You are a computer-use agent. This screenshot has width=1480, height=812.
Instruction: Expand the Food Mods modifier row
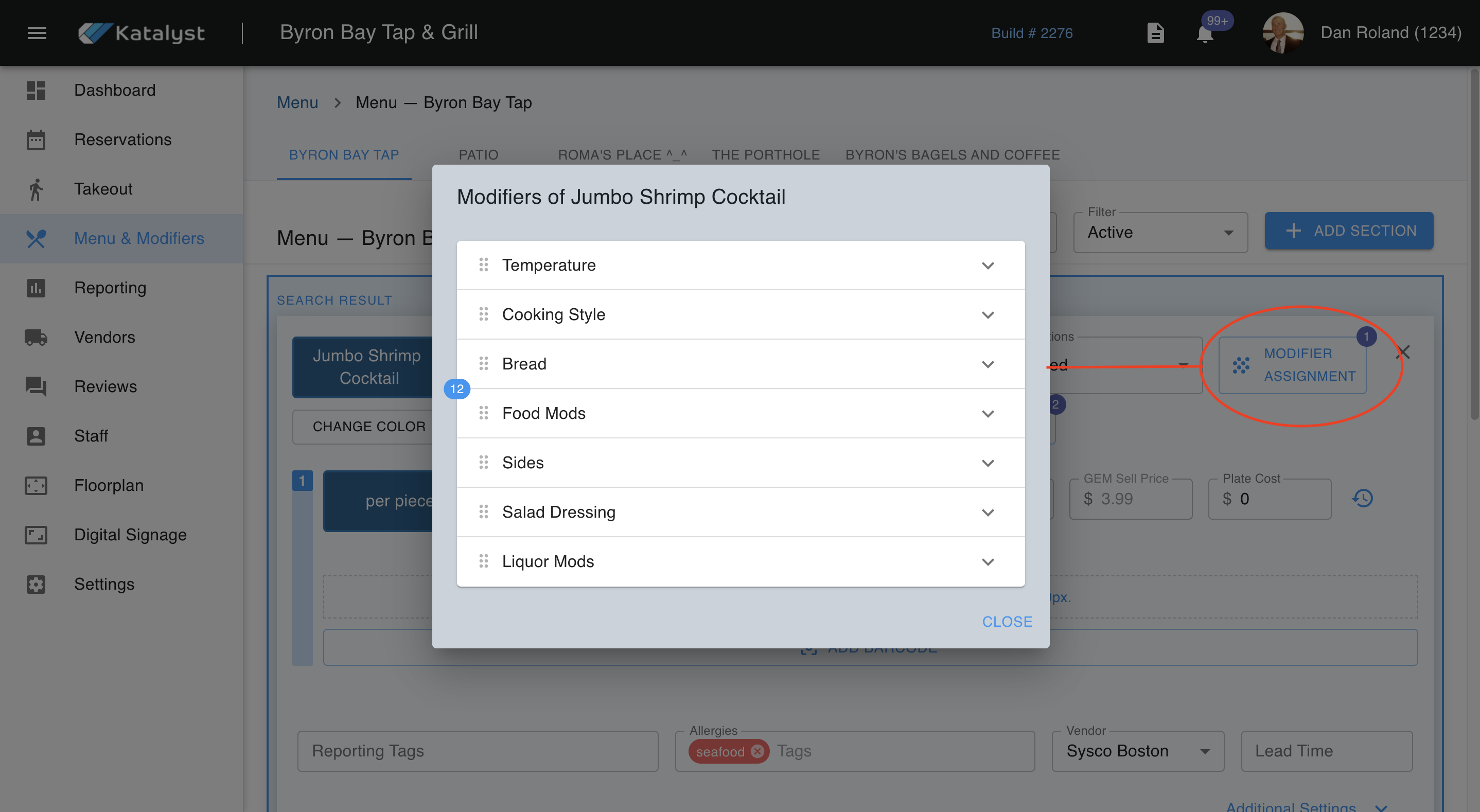[x=988, y=414]
